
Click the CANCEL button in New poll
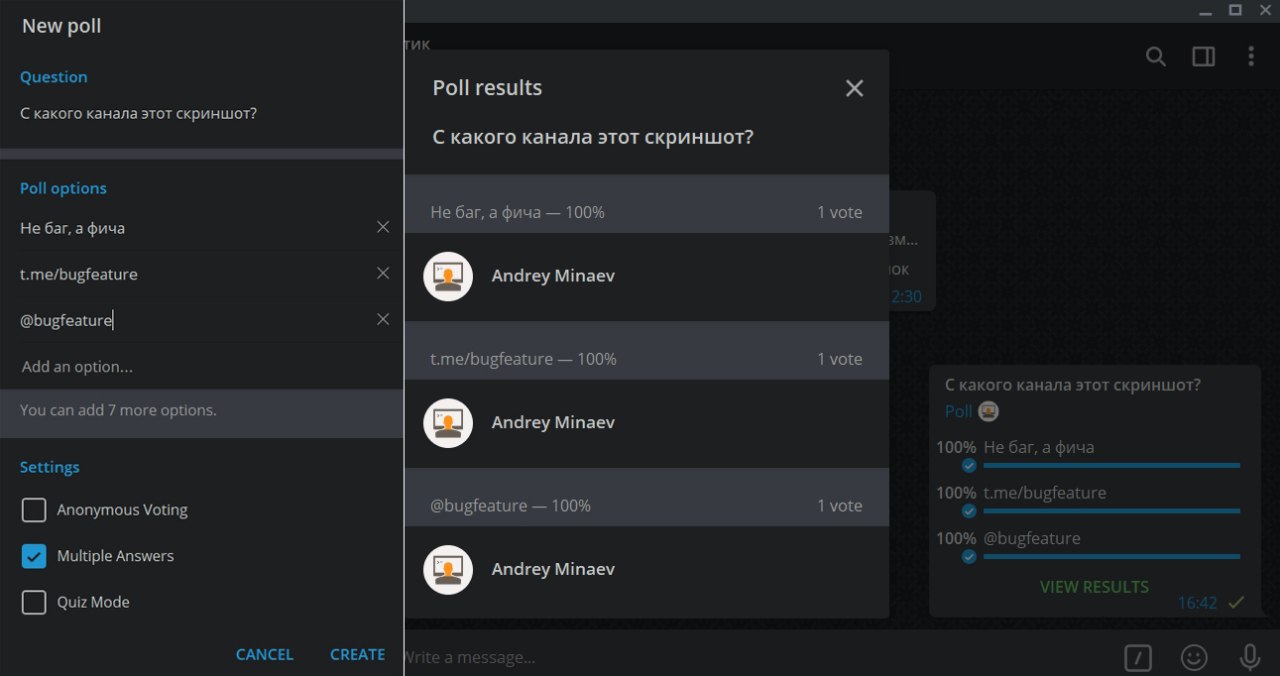pyautogui.click(x=264, y=654)
